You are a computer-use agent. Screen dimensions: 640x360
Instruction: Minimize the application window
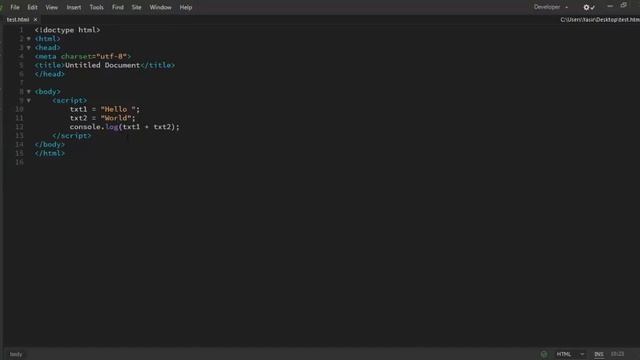pos(610,6)
